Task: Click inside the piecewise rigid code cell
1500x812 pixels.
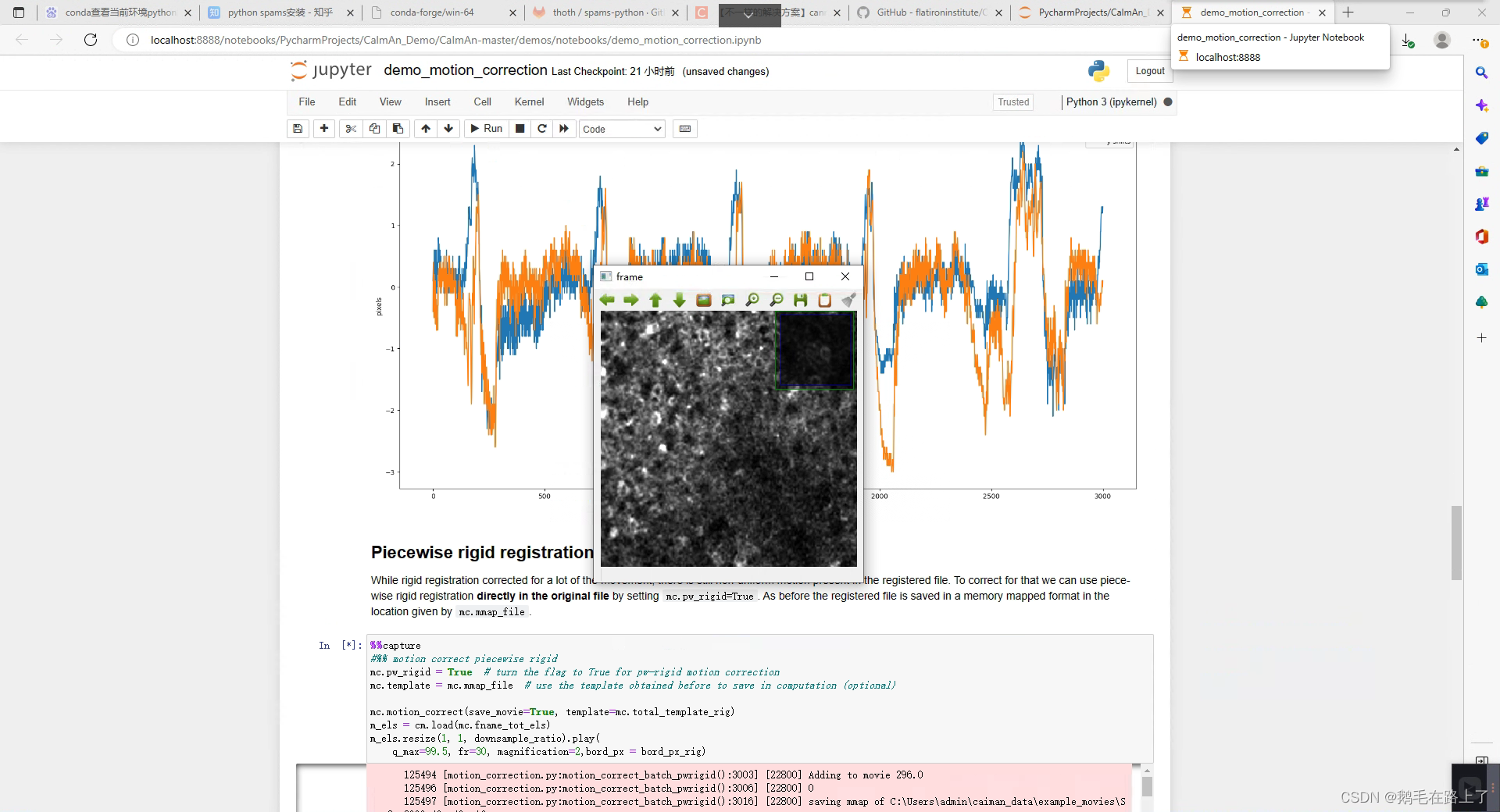Action: click(x=759, y=698)
